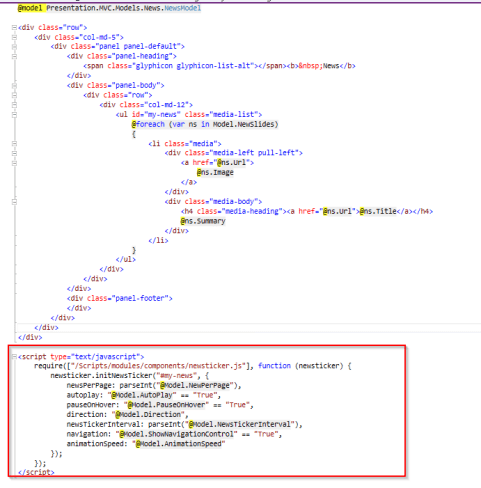Screen dimensions: 481x488
Task: Collapse the script type="text/javascript" block
Action: click(x=14, y=357)
